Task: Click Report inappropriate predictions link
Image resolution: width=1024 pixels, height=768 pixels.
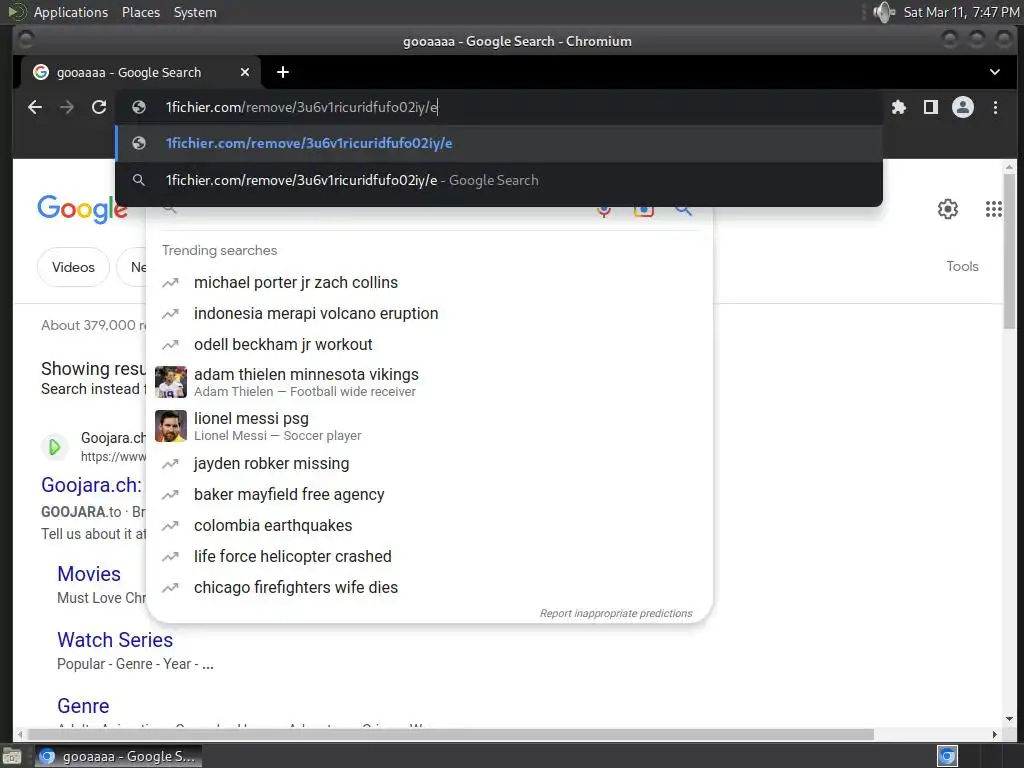Action: tap(616, 613)
